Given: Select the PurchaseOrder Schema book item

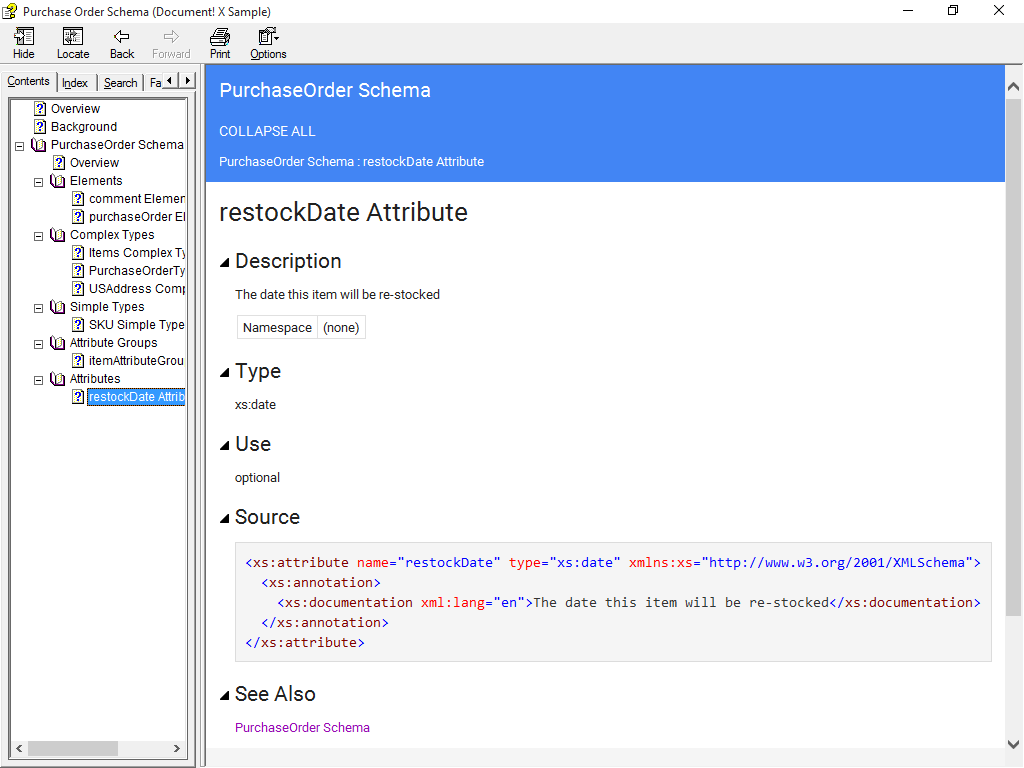Looking at the screenshot, I should [117, 144].
